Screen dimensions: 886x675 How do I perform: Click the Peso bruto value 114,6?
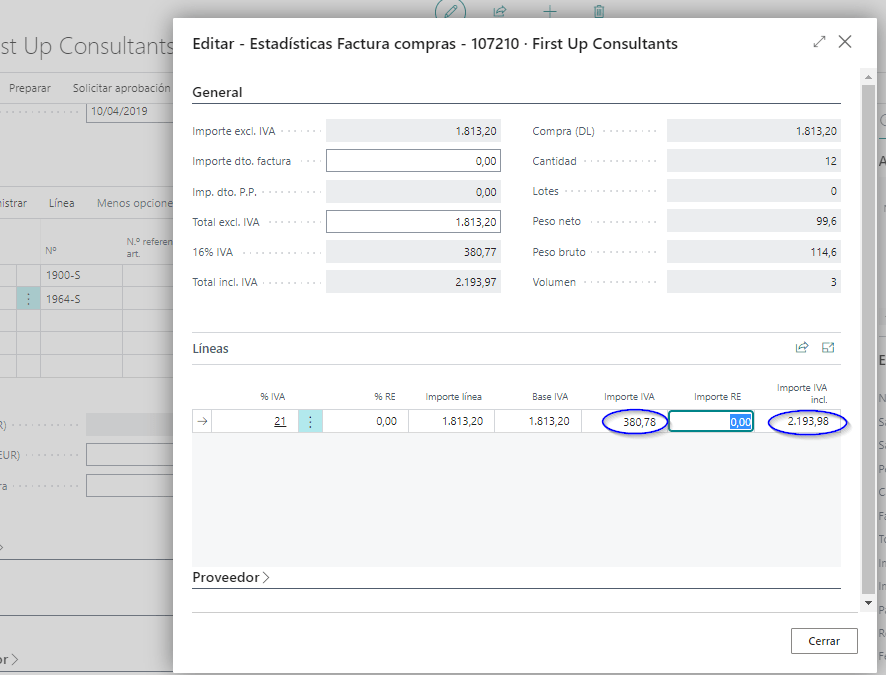click(754, 252)
